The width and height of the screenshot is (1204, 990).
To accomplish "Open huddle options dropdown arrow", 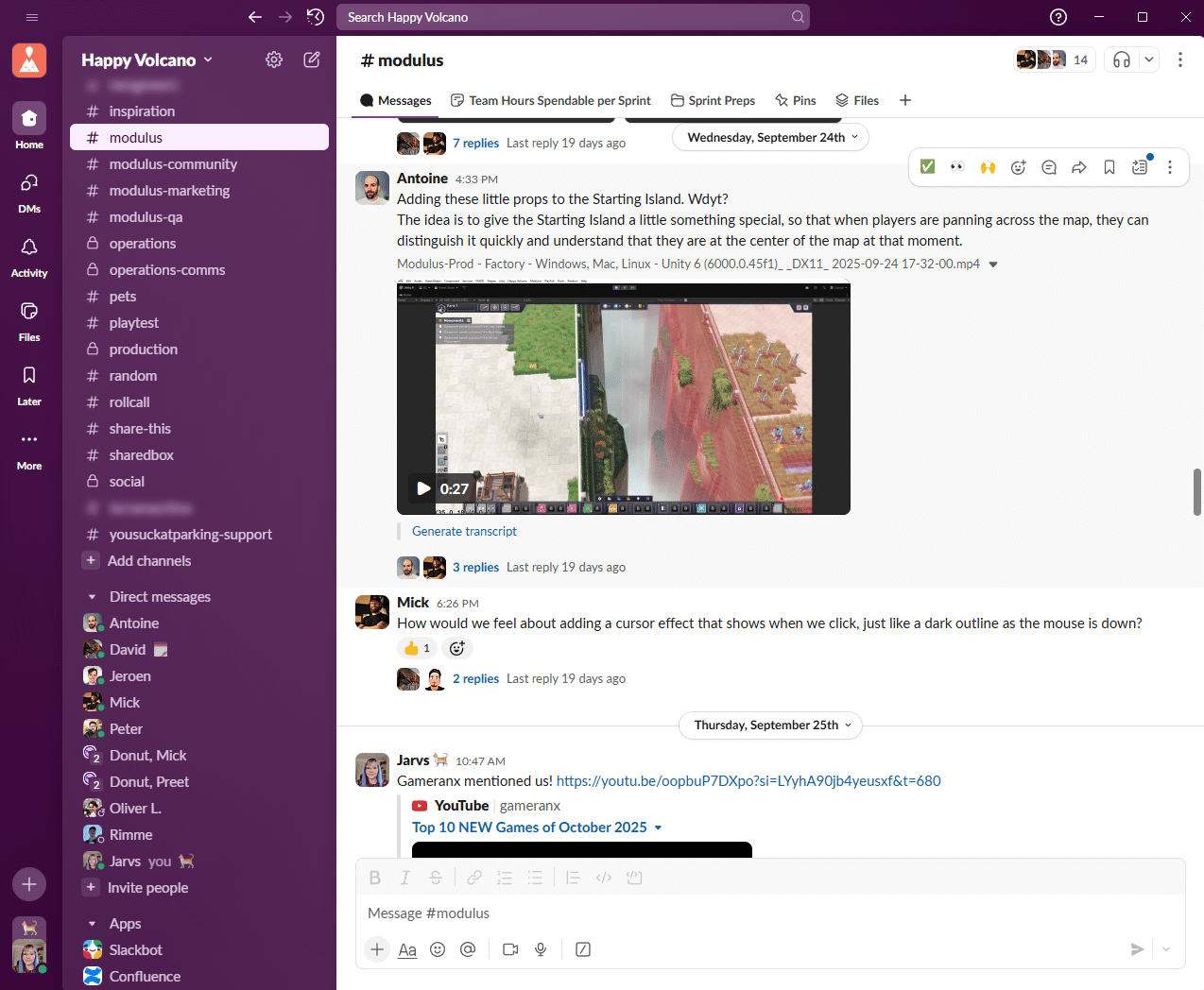I will point(1148,60).
